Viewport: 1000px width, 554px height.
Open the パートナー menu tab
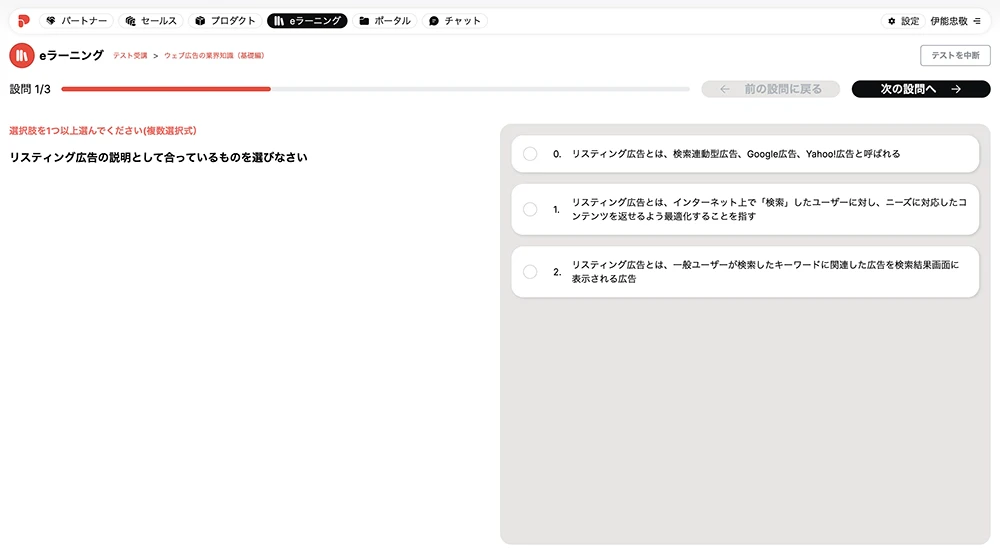[77, 21]
